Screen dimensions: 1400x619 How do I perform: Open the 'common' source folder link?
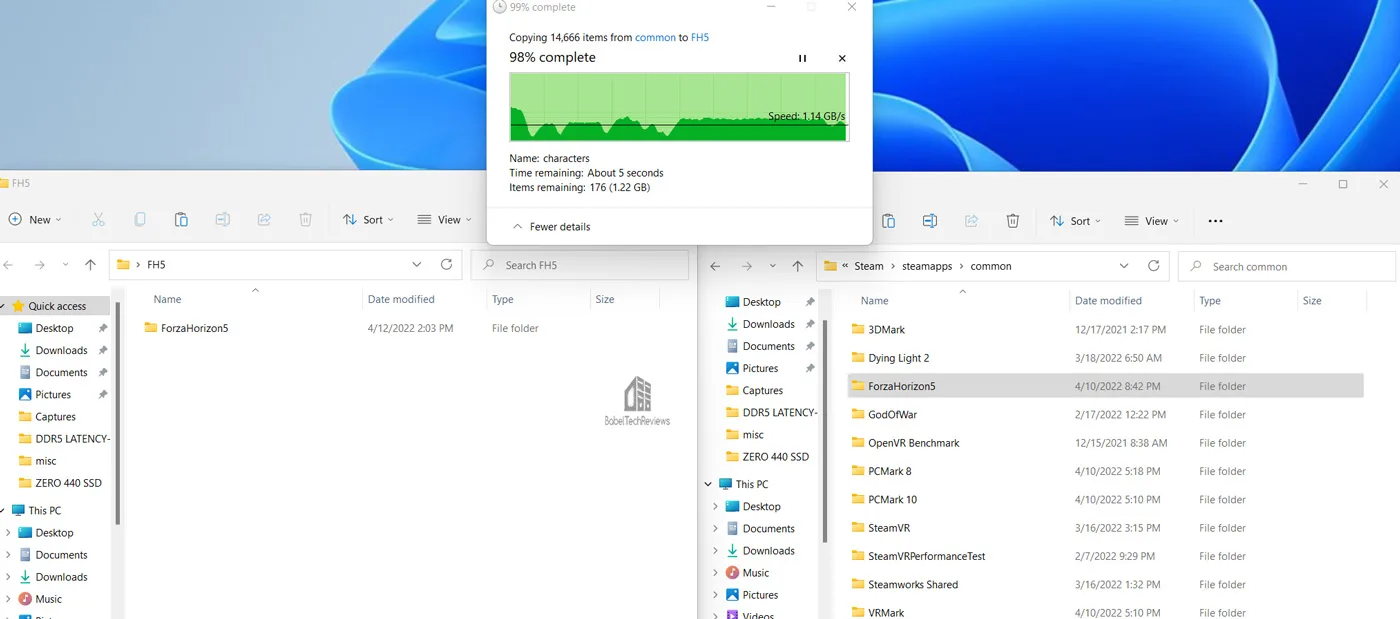(x=655, y=37)
